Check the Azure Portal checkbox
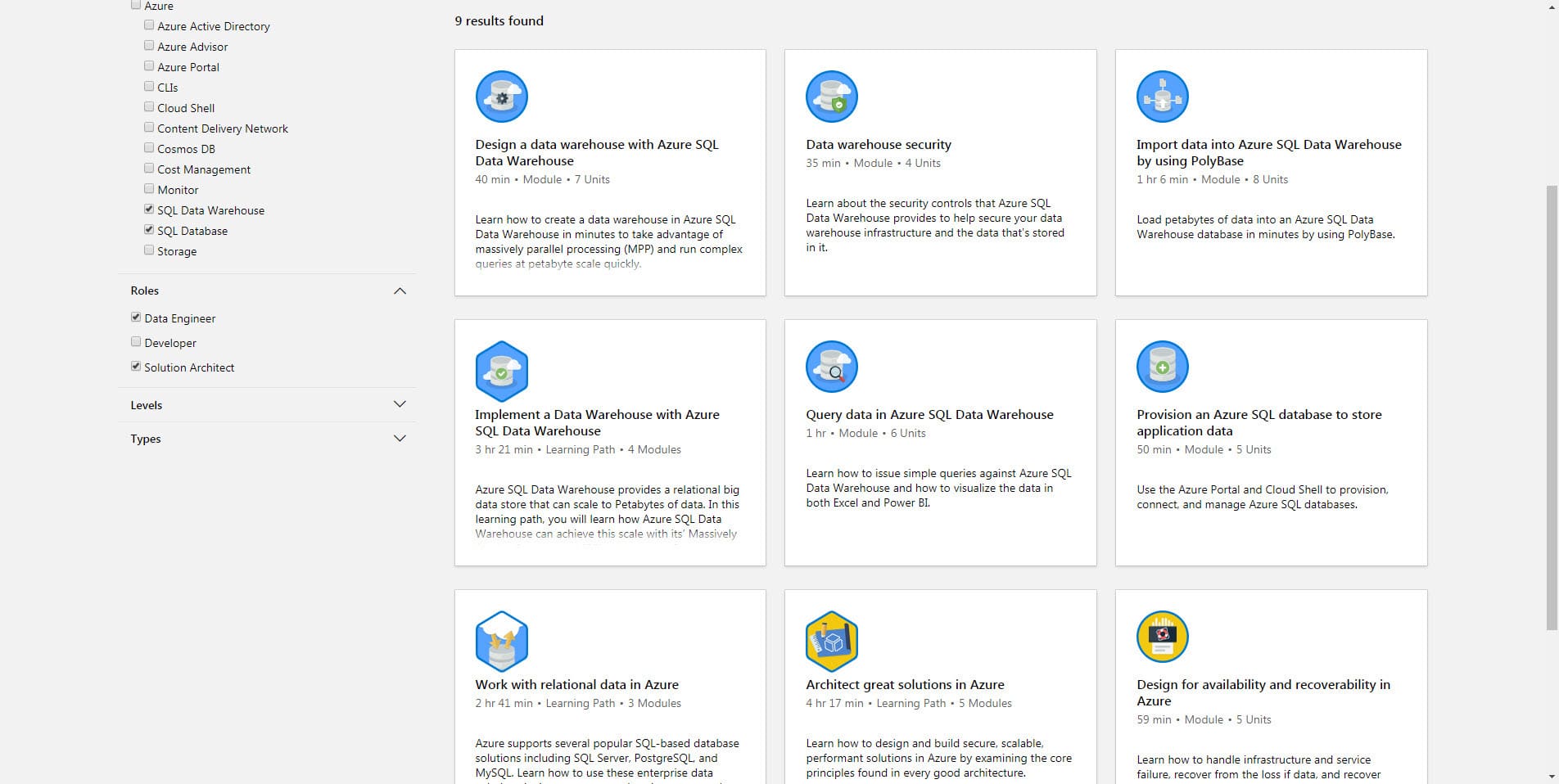1559x784 pixels. point(149,66)
